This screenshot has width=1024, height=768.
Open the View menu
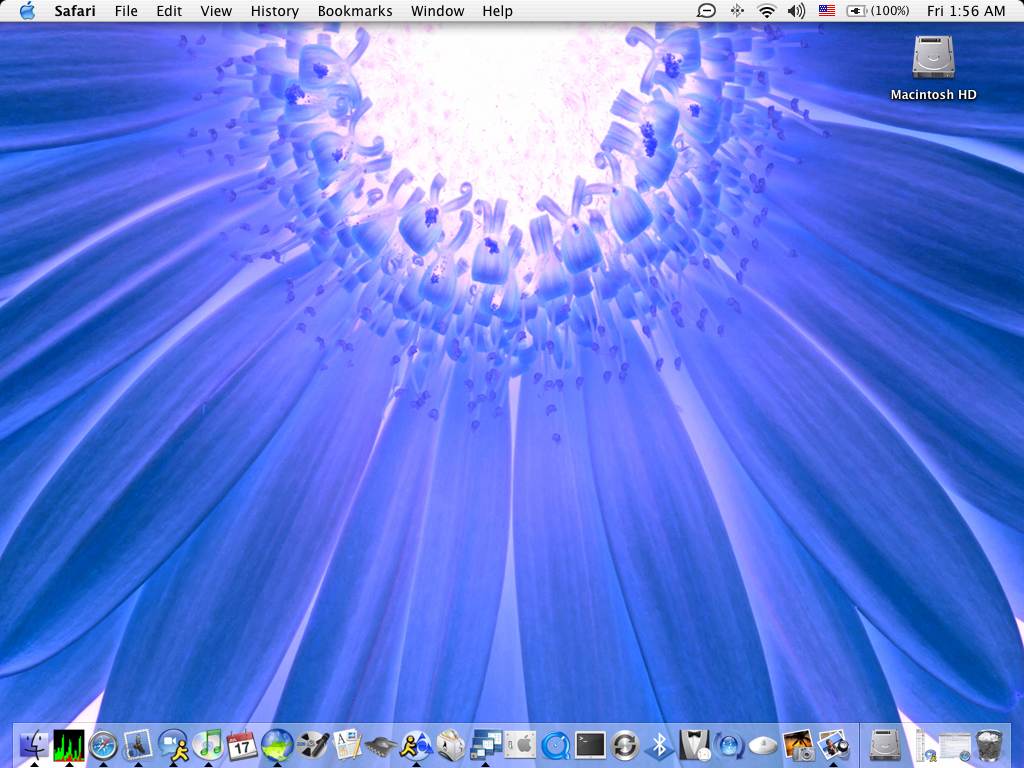[216, 11]
